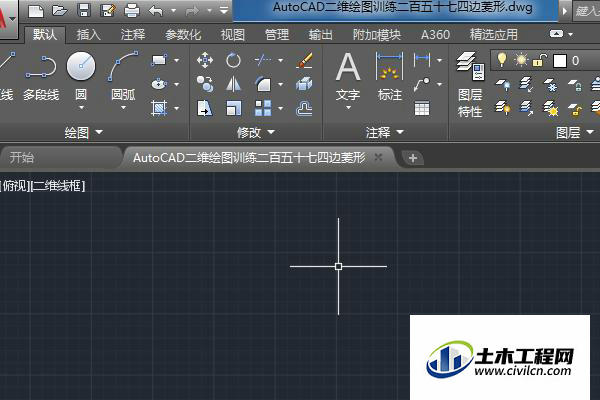The height and width of the screenshot is (400, 600).
Task: Open the 图层特性 layer properties manager
Action: (470, 84)
